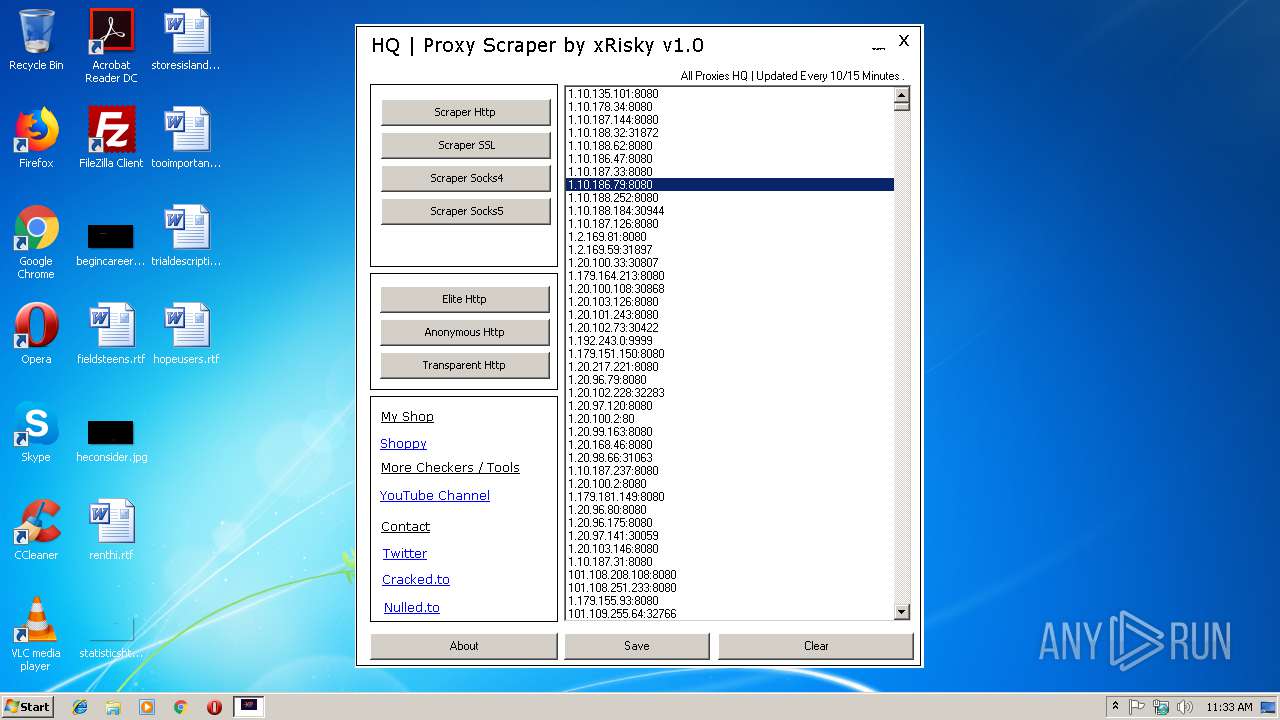
Task: Click the proxy list scrollbar thumb
Action: (x=901, y=105)
